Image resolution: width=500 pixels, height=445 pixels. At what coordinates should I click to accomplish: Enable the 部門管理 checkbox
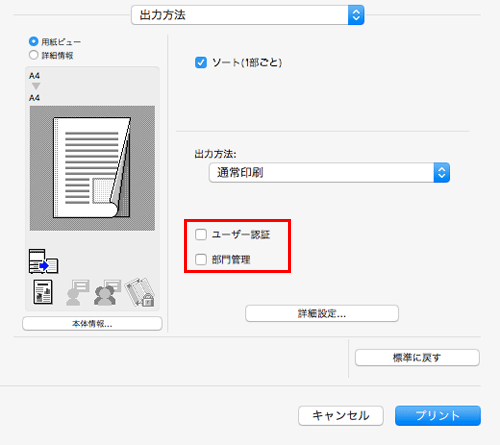tap(201, 259)
